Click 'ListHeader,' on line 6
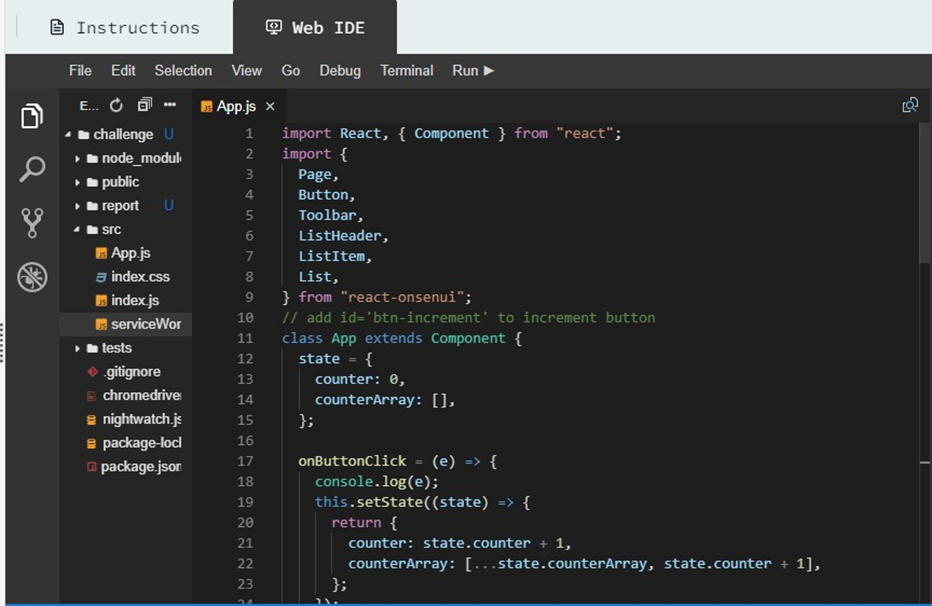Viewport: 932px width, 606px height. pyautogui.click(x=343, y=236)
